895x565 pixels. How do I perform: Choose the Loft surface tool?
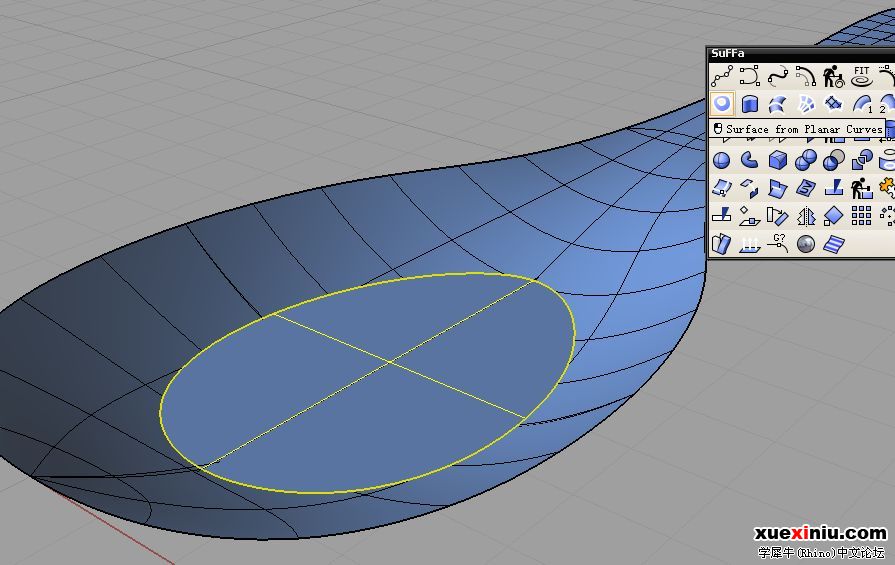coord(777,104)
